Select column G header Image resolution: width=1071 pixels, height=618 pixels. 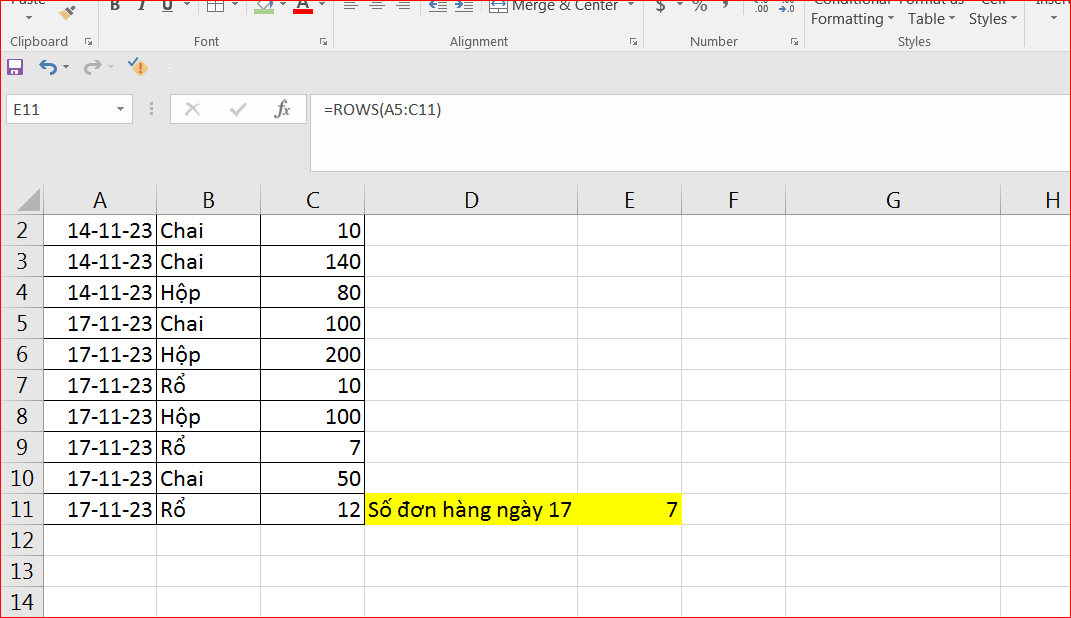click(893, 200)
